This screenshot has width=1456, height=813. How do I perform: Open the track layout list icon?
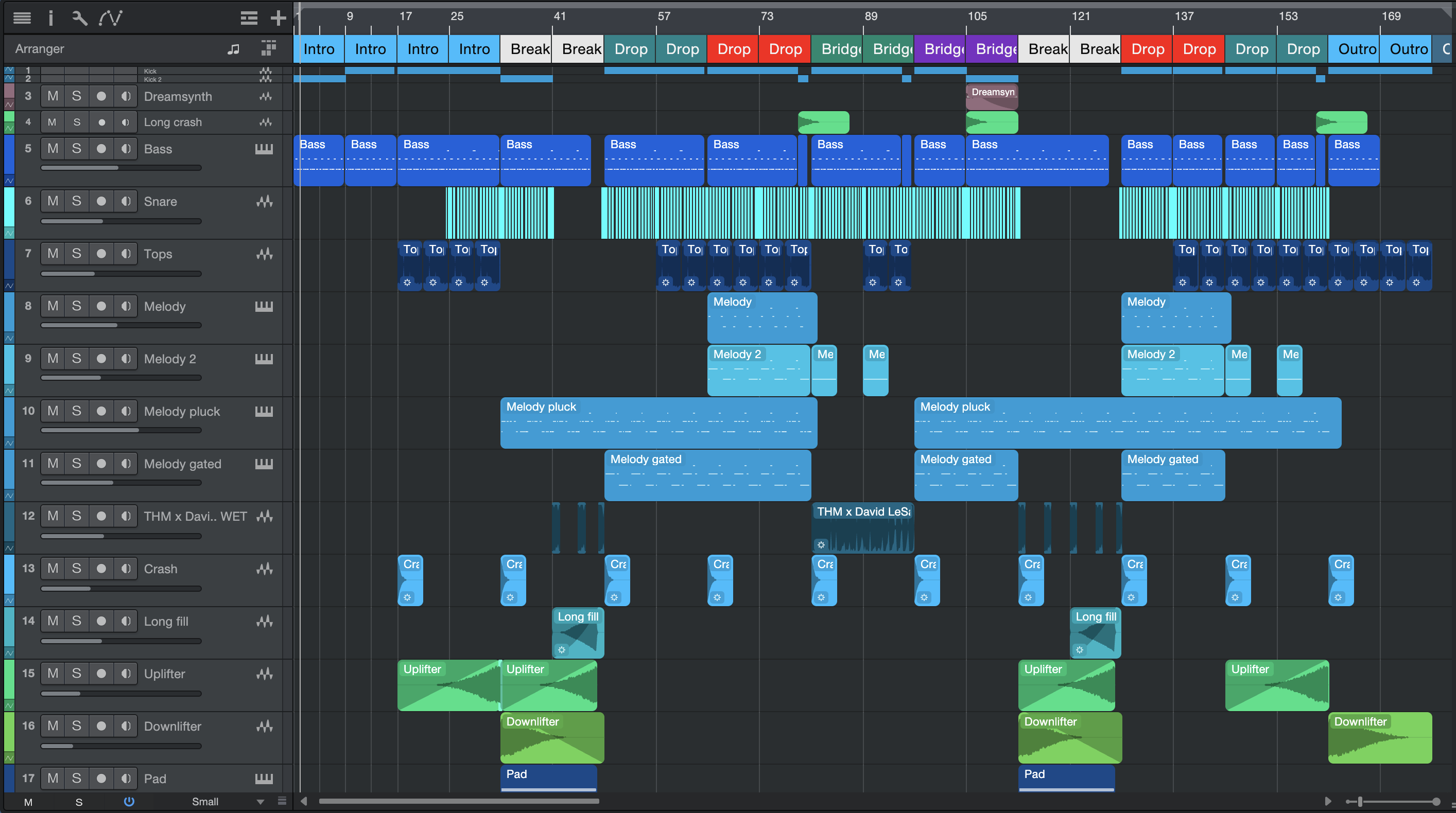pyautogui.click(x=249, y=18)
